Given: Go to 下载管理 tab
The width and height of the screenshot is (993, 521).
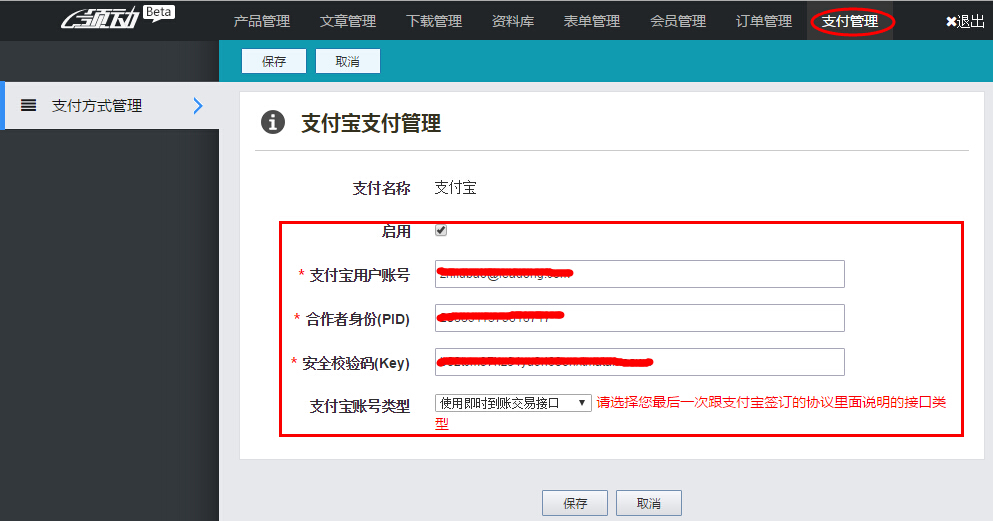Looking at the screenshot, I should click(x=434, y=21).
